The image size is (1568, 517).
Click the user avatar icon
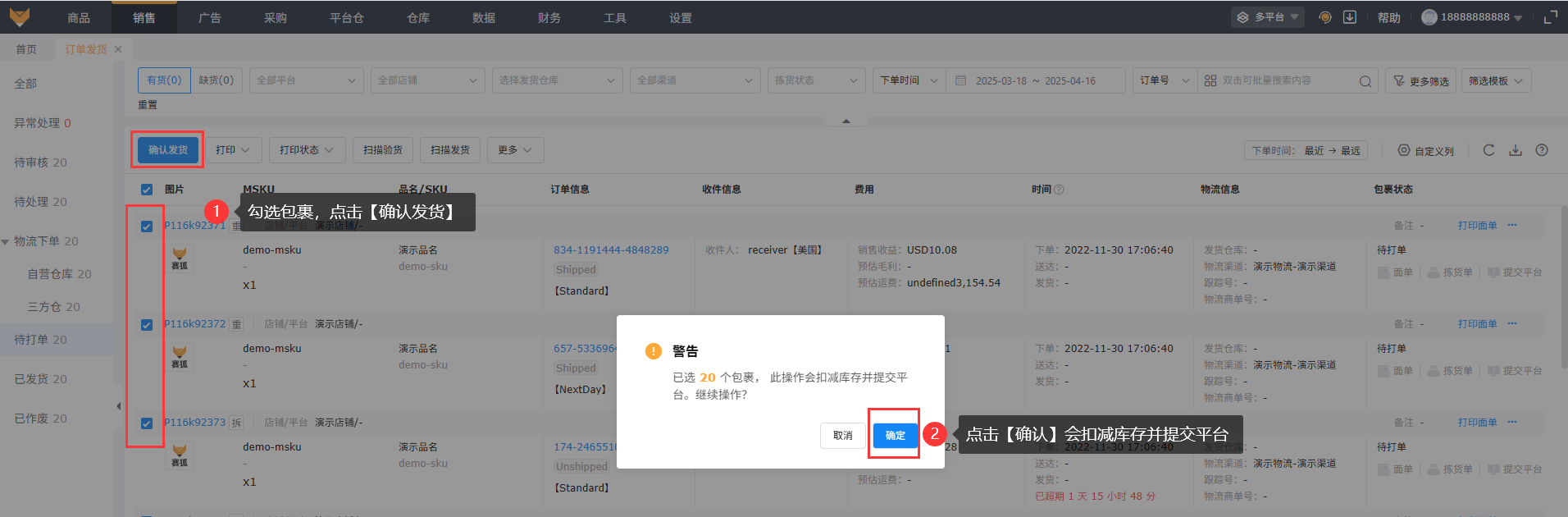pyautogui.click(x=1429, y=17)
